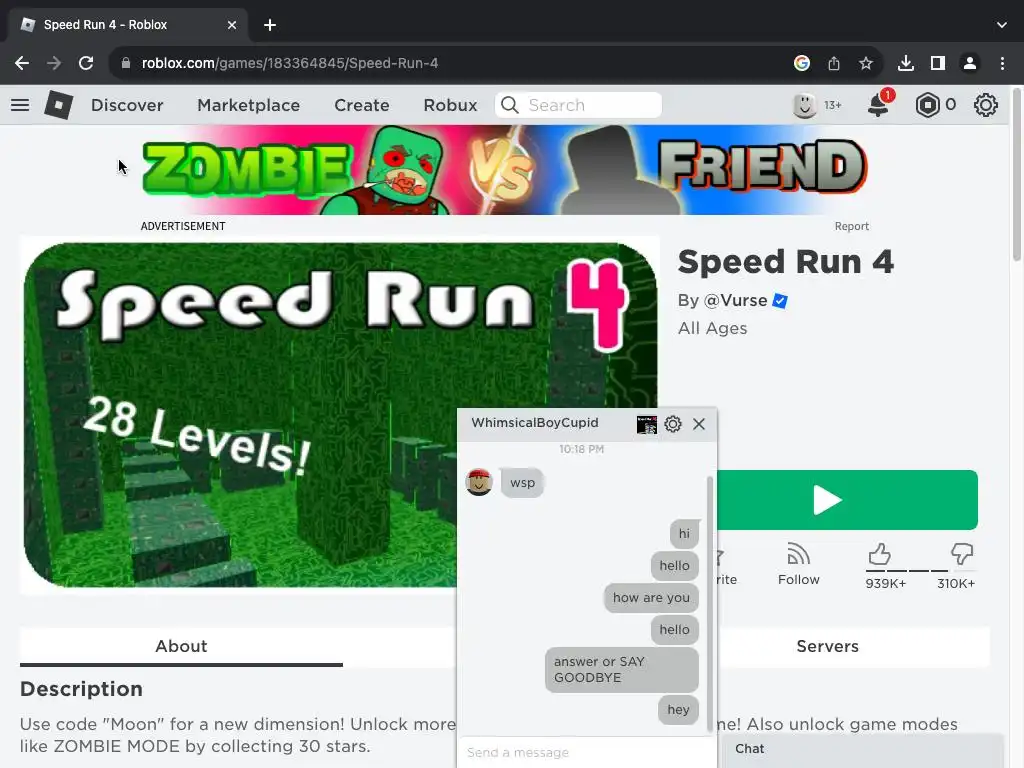Toggle the browser side panel
The width and height of the screenshot is (1024, 768).
coord(938,63)
